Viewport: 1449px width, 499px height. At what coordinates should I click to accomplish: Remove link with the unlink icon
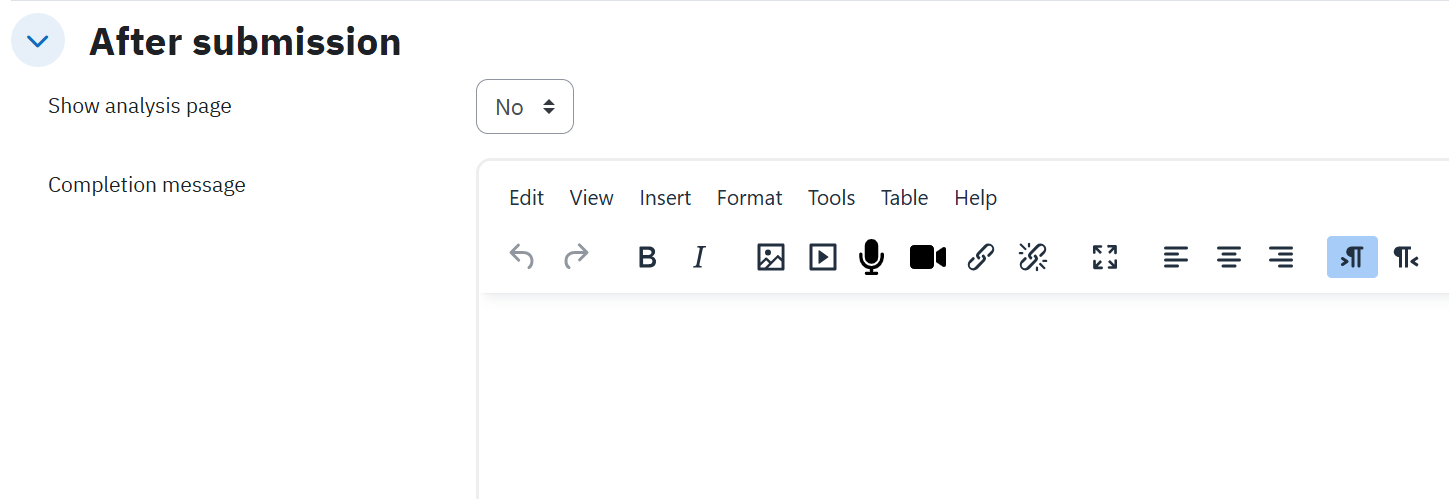1033,257
